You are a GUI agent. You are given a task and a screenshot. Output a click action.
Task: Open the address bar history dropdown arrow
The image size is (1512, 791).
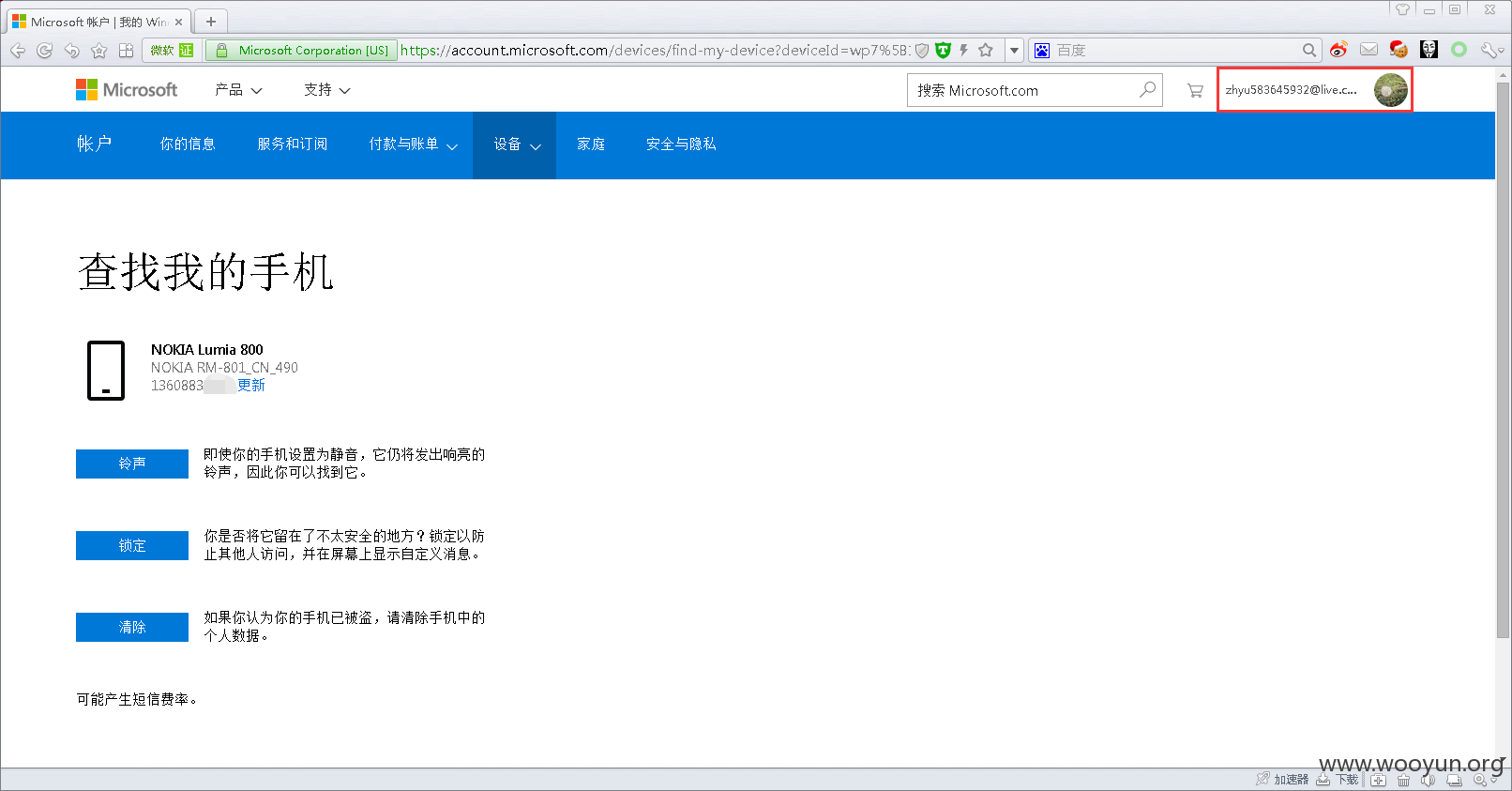point(1014,51)
